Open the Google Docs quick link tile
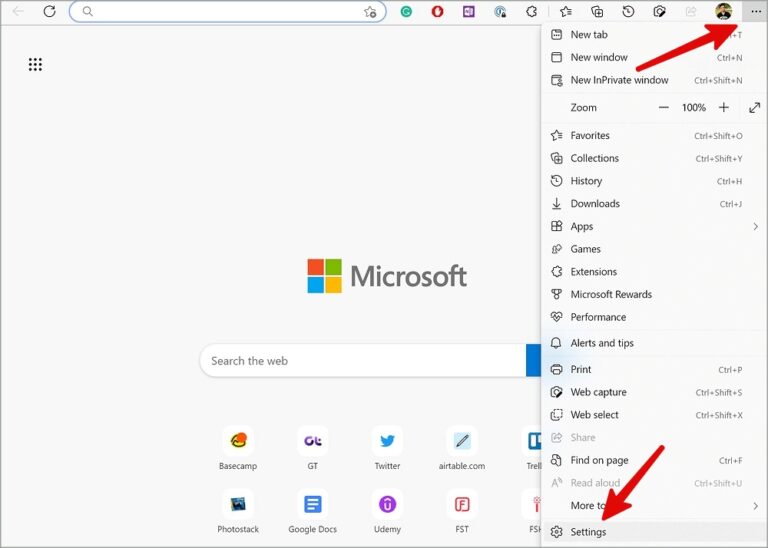 click(312, 512)
